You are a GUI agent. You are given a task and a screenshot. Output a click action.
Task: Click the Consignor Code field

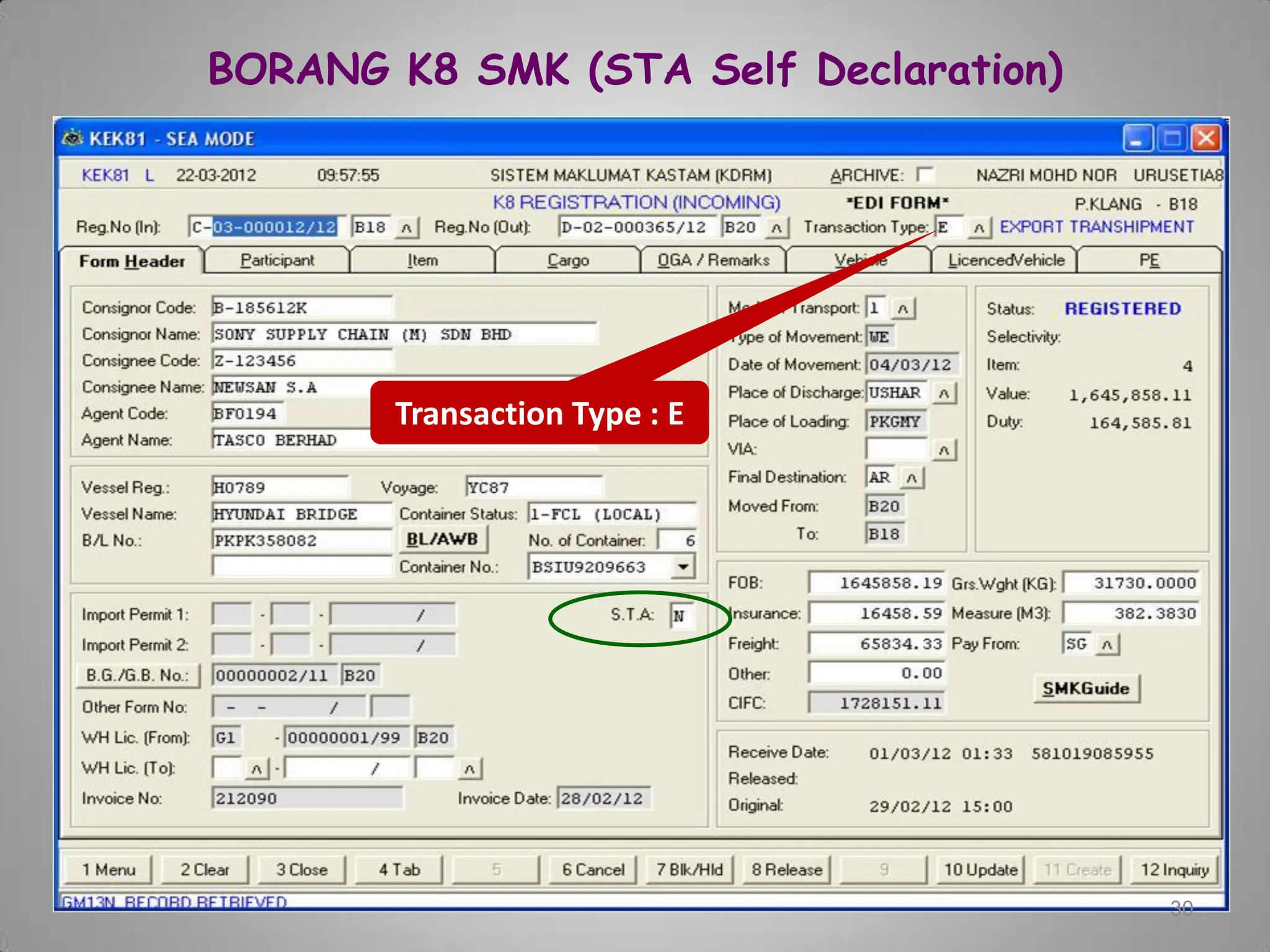coord(302,307)
